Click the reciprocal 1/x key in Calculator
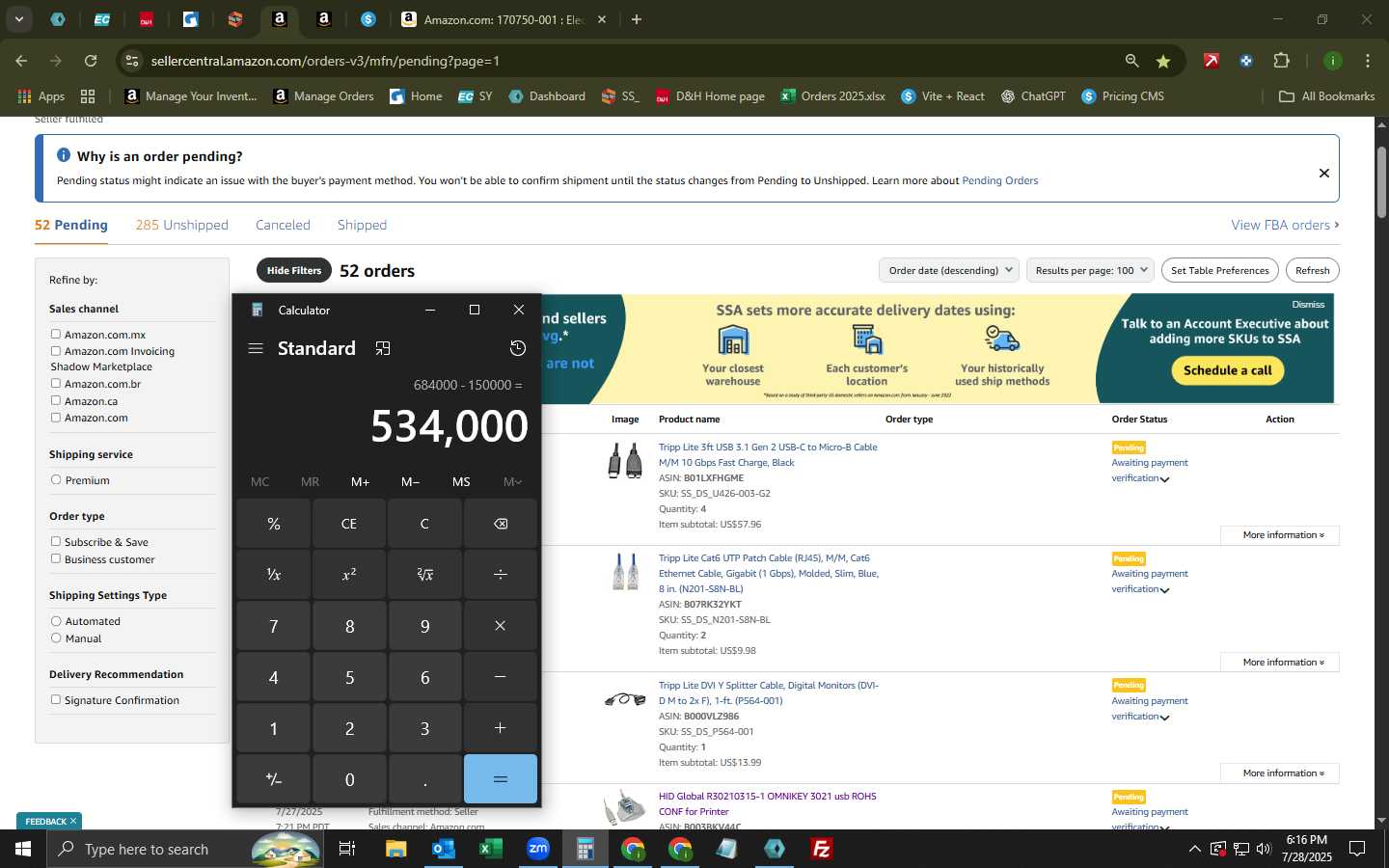This screenshot has width=1389, height=868. (274, 575)
